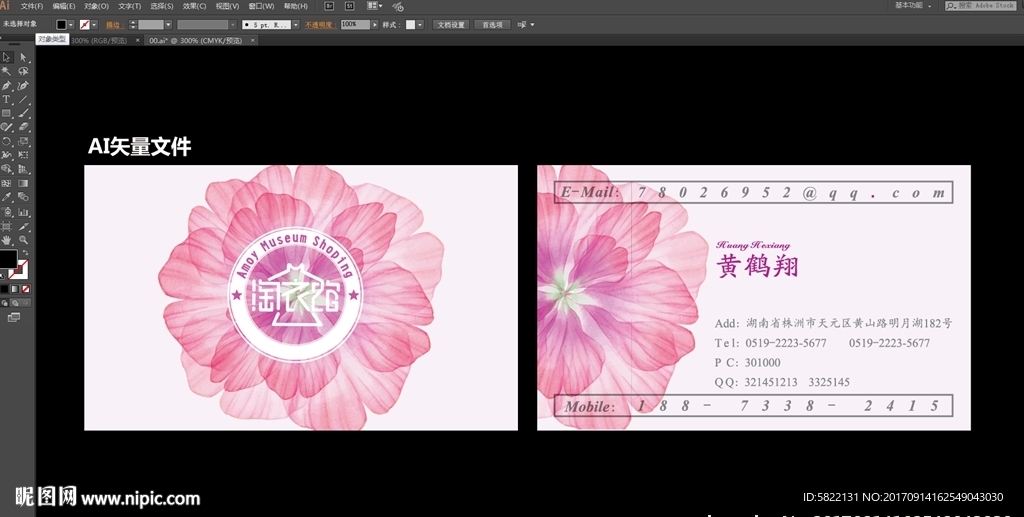Select the Perspective Grid tool
The height and width of the screenshot is (517, 1024).
click(23, 169)
